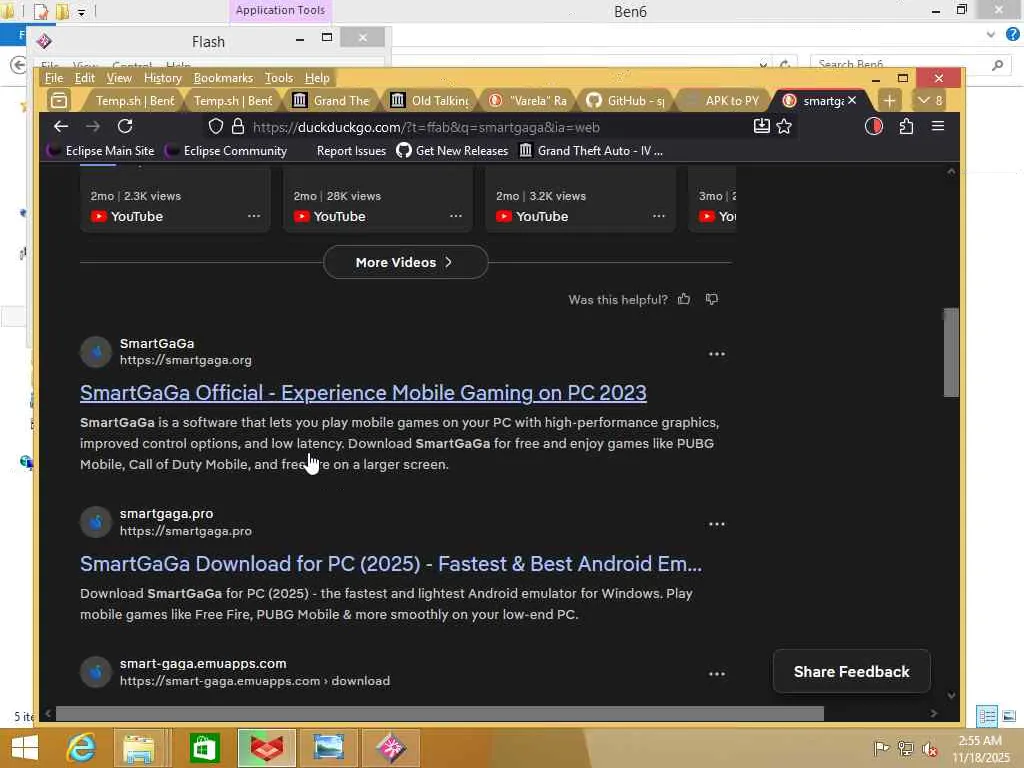Open the View menu
Image resolution: width=1024 pixels, height=768 pixels.
click(x=119, y=78)
